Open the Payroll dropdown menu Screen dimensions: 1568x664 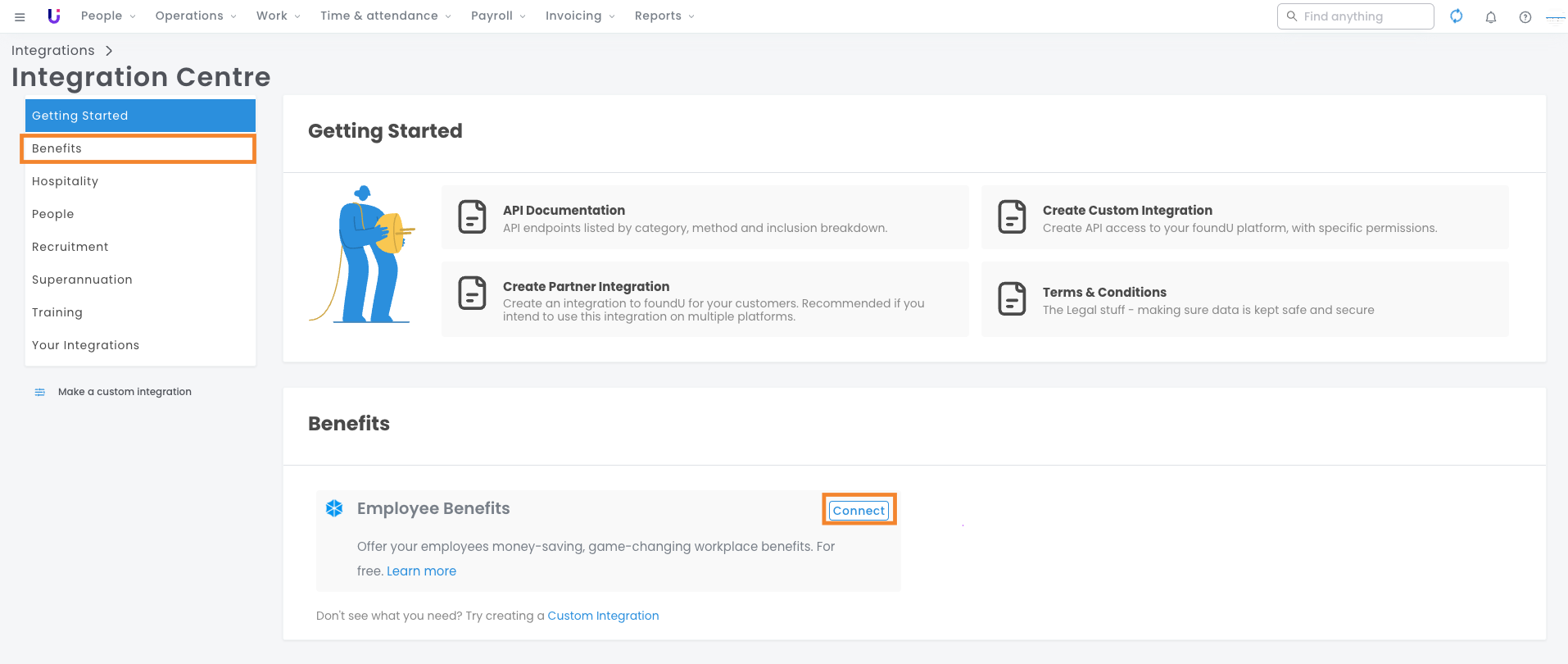[x=498, y=16]
